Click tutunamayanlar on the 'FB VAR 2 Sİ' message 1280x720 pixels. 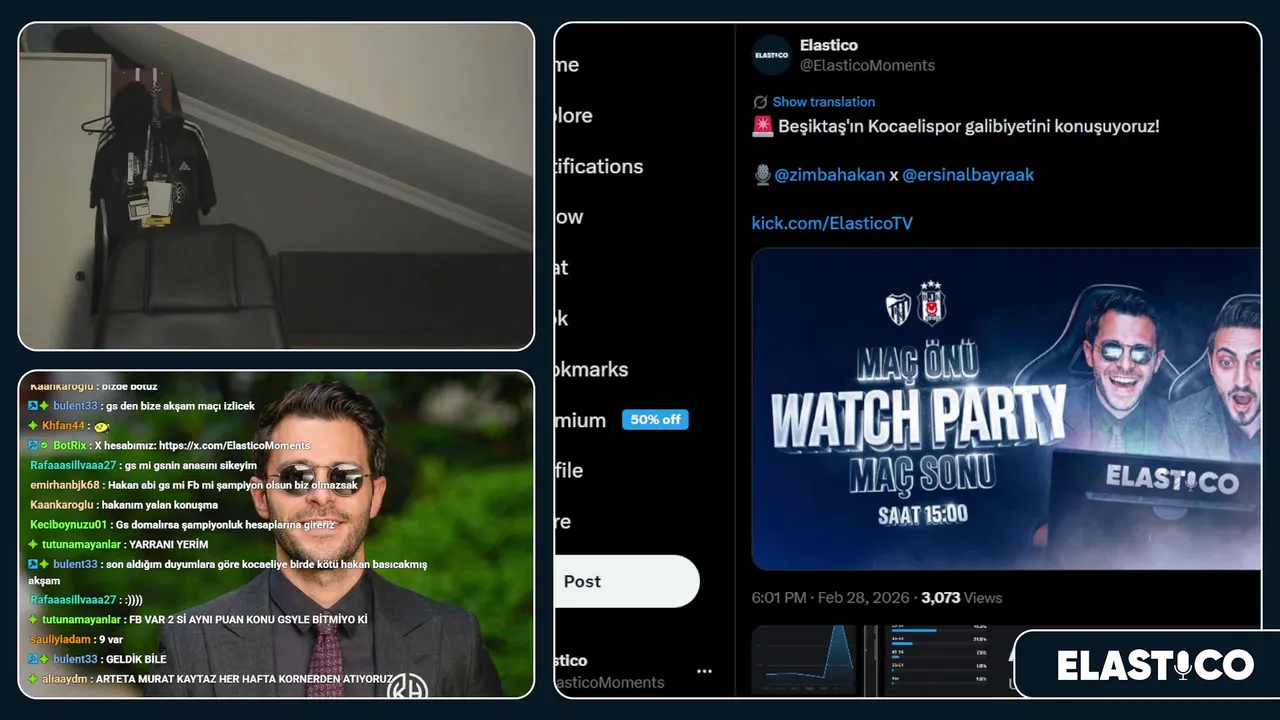81,620
